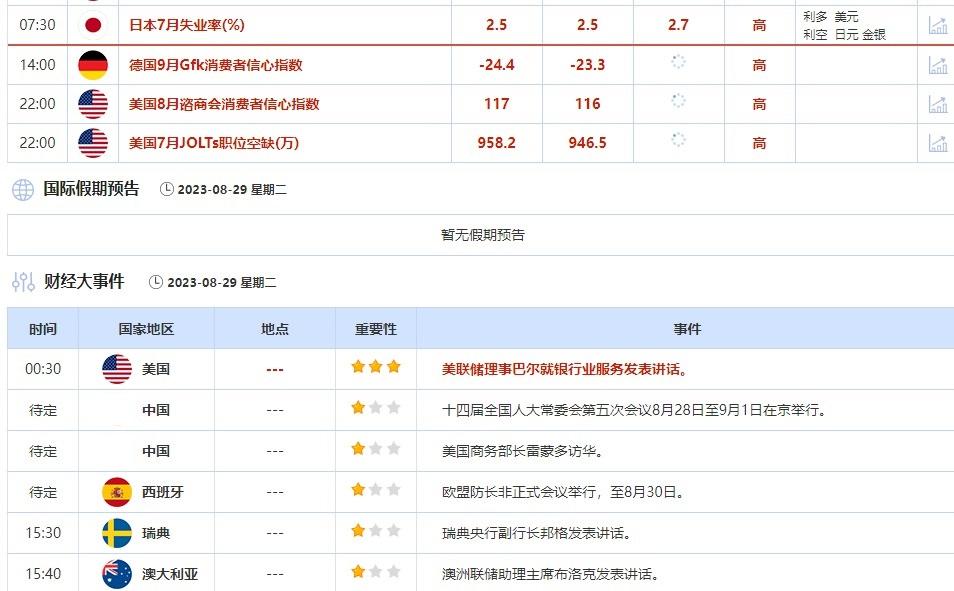Click the clock icon beside 财经大事件 date
The height and width of the screenshot is (591, 954).
tap(155, 282)
